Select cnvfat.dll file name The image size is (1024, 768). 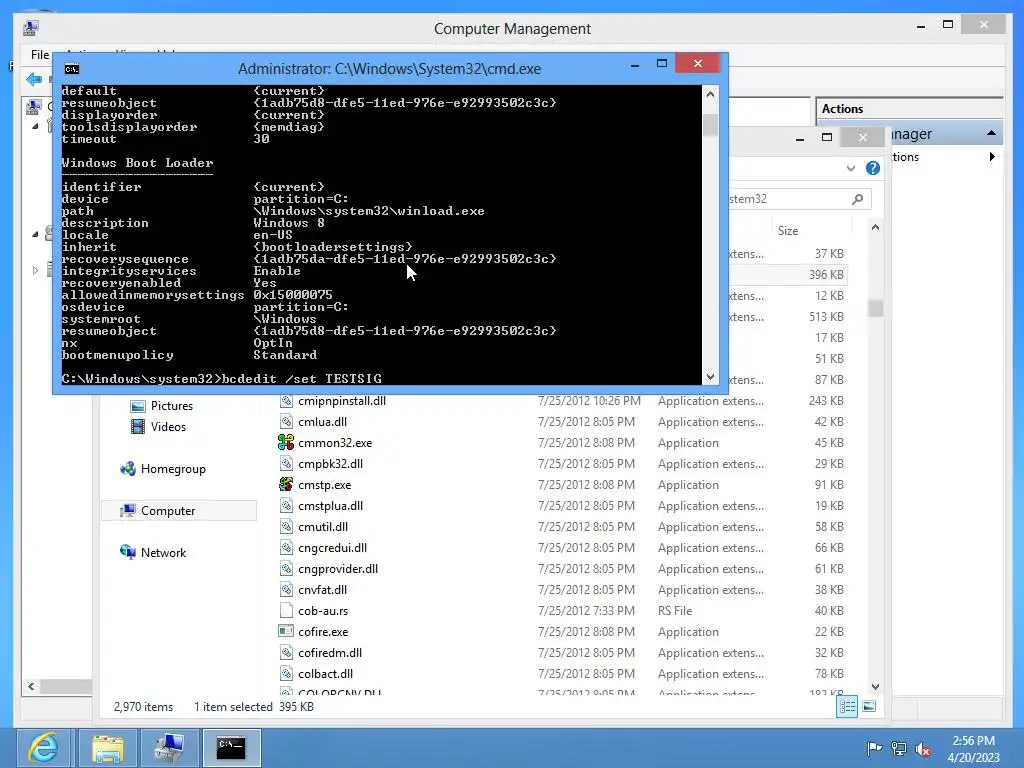click(323, 590)
